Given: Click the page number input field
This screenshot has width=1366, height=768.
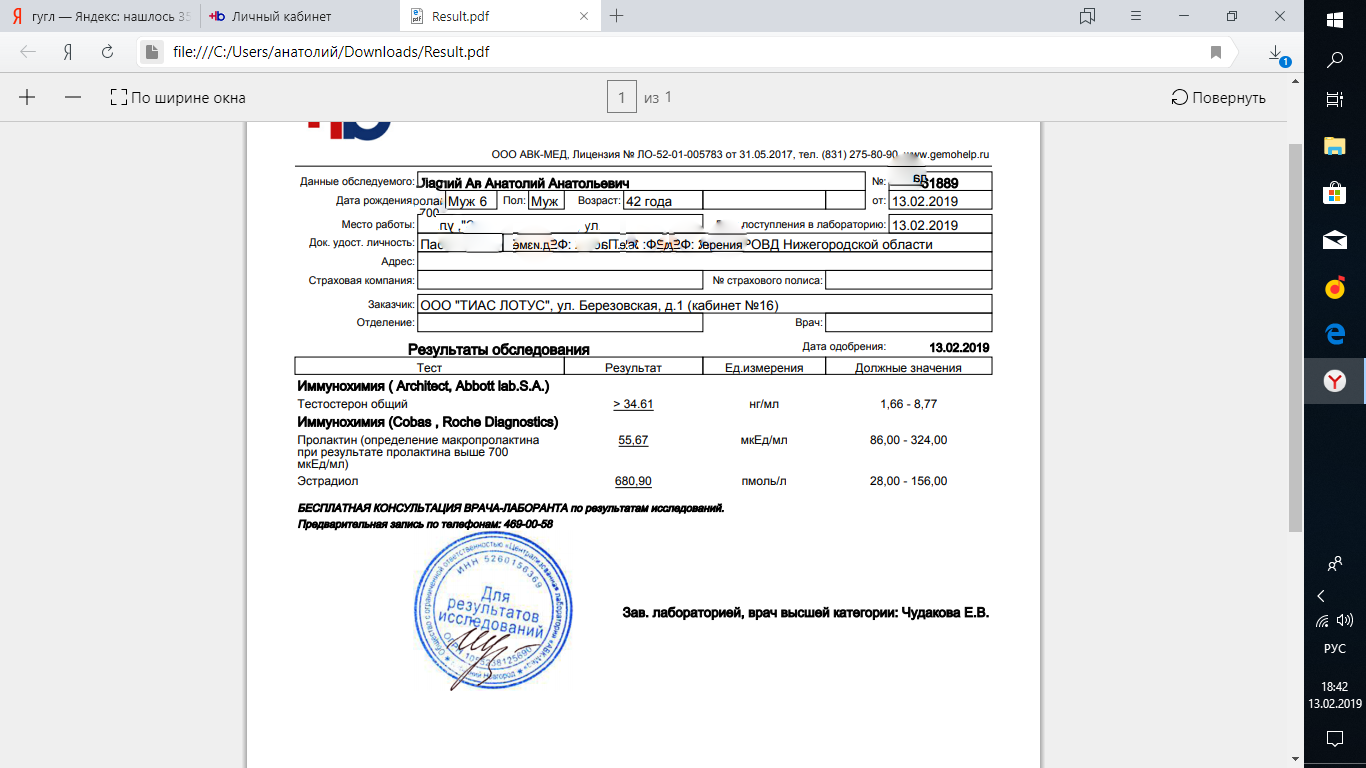Looking at the screenshot, I should (x=621, y=97).
